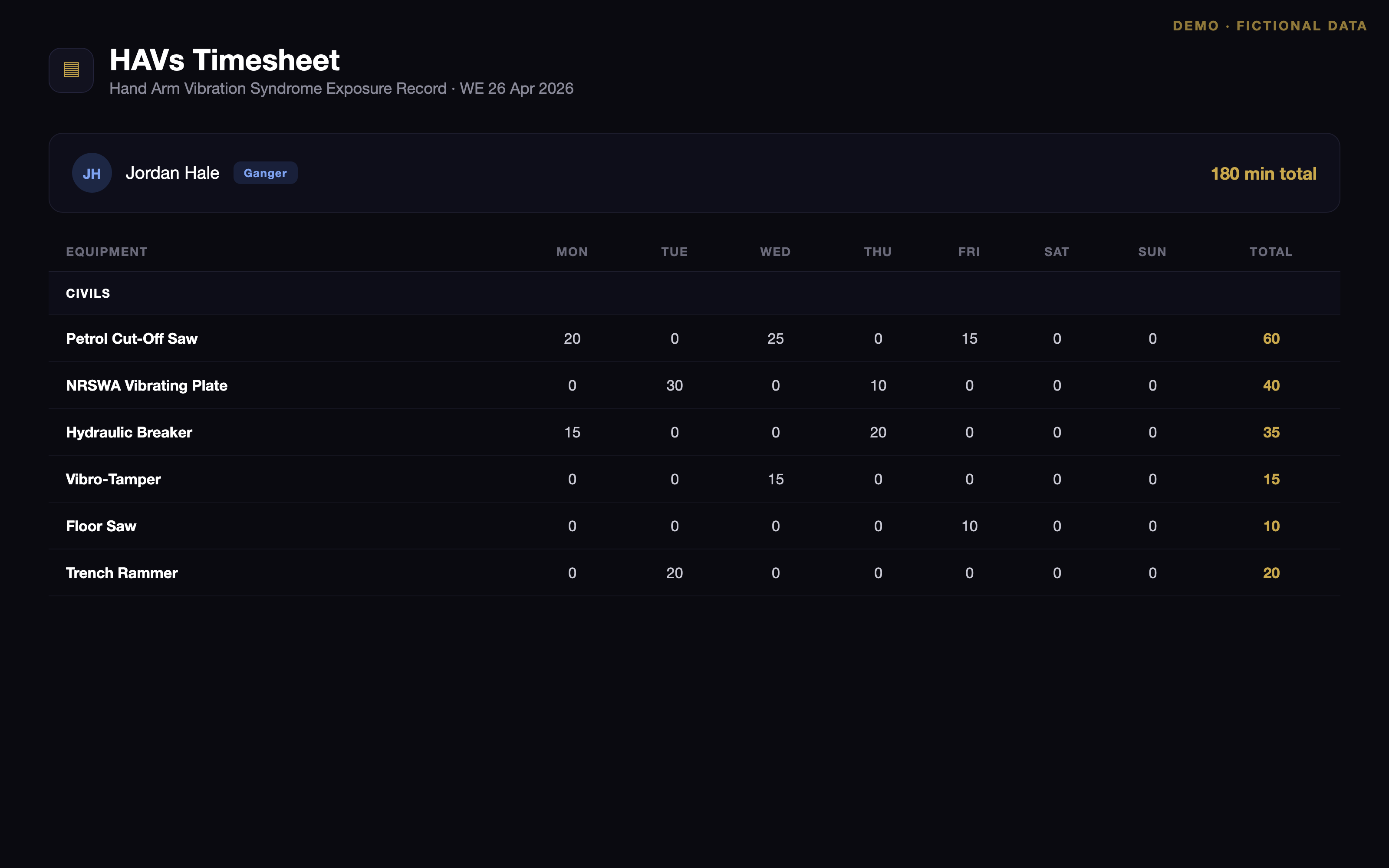
Task: Click NRSWA Vibrating Plate Monday value 0
Action: [x=572, y=385]
